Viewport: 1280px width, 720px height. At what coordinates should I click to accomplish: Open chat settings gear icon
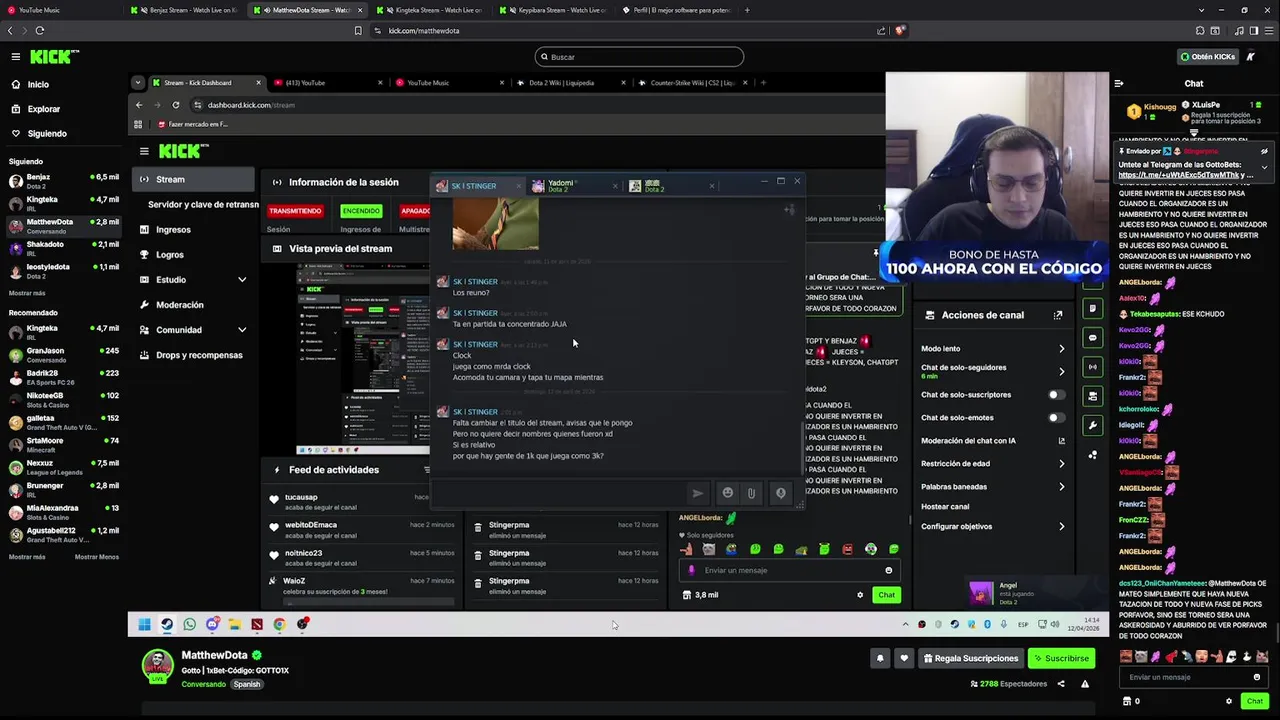coord(1229,701)
